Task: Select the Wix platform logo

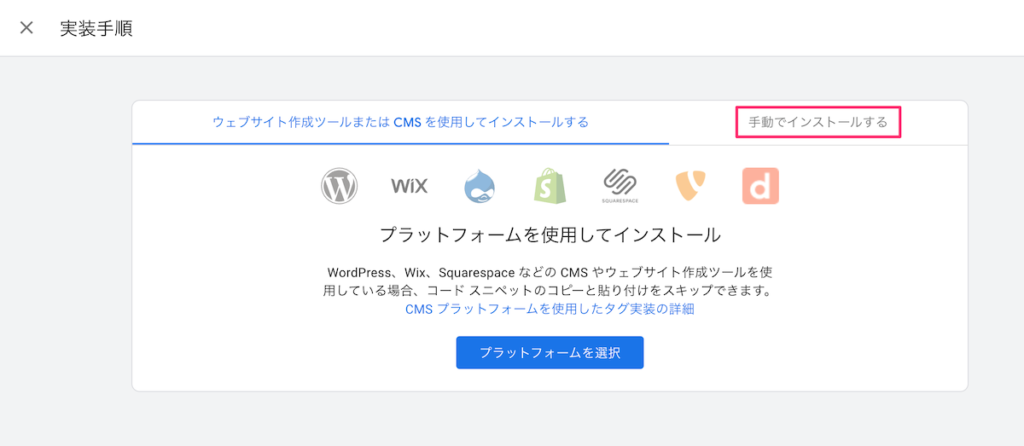Action: [x=409, y=186]
